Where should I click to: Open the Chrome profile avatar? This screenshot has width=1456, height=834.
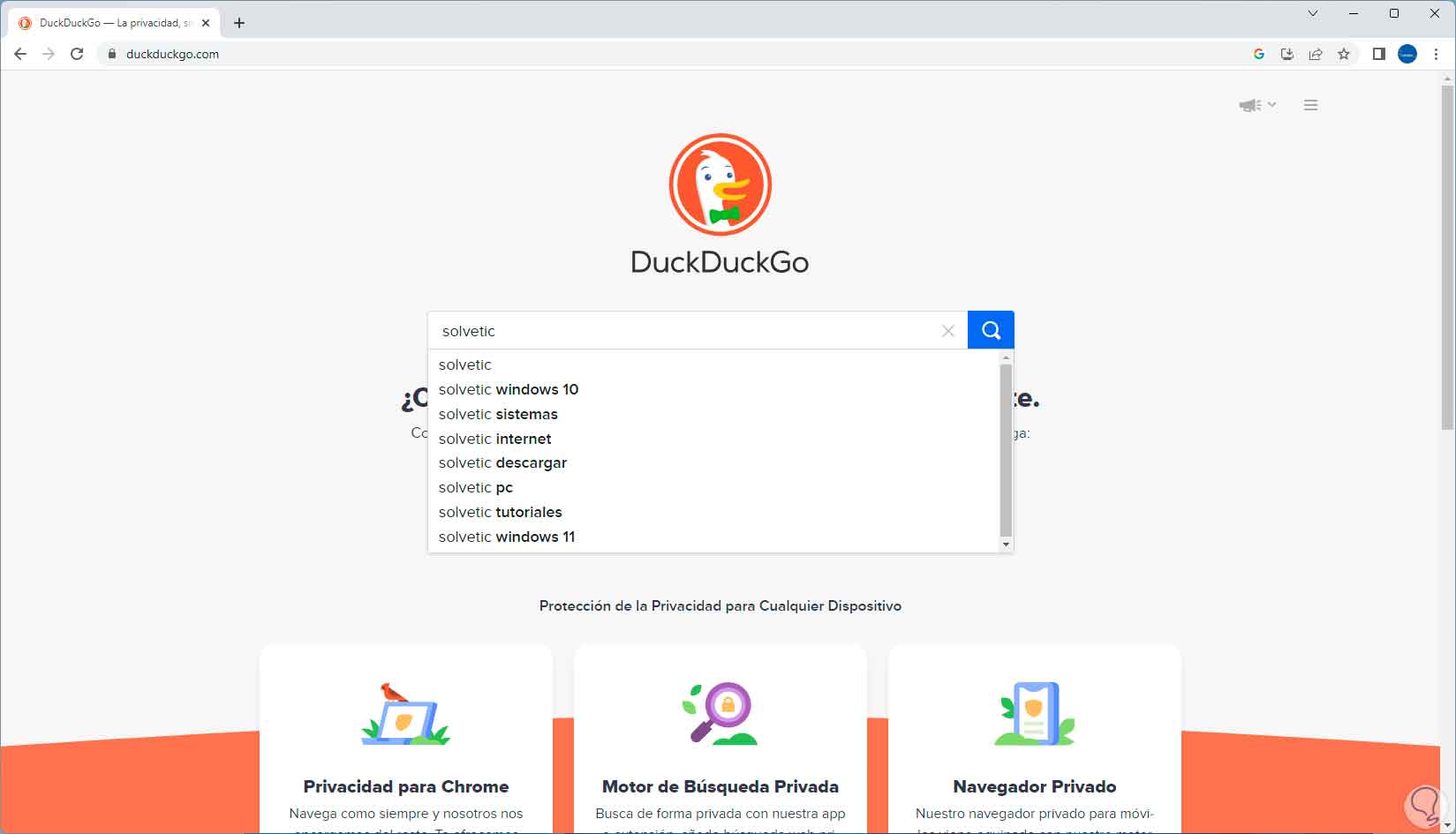click(x=1407, y=54)
